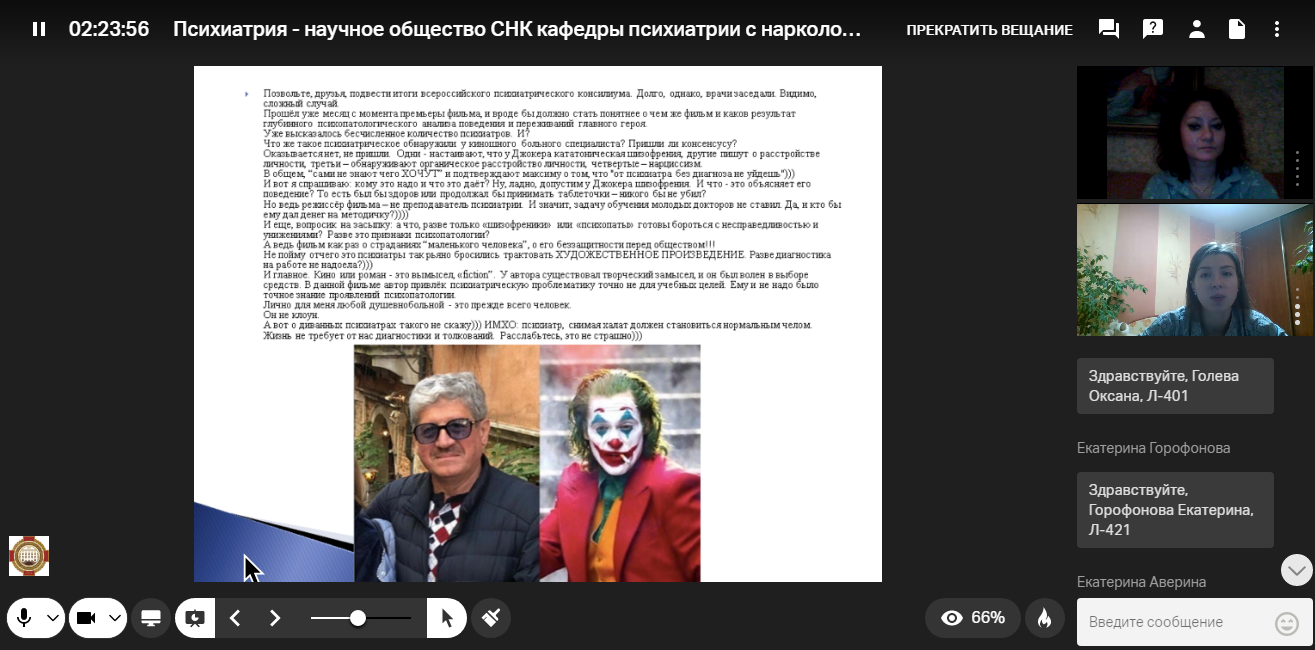Click the 66% viewers eye indicator
Screen dimensions: 1315x650
click(973, 618)
